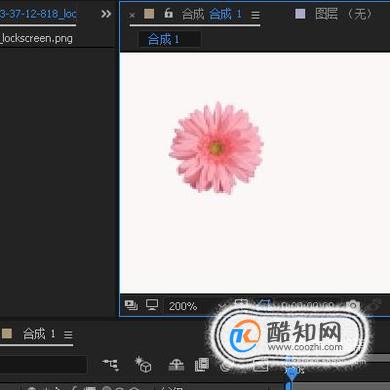This screenshot has height=390, width=390.
Task: Switch to the 合成 合成 1 viewer tab
Action: pos(211,14)
